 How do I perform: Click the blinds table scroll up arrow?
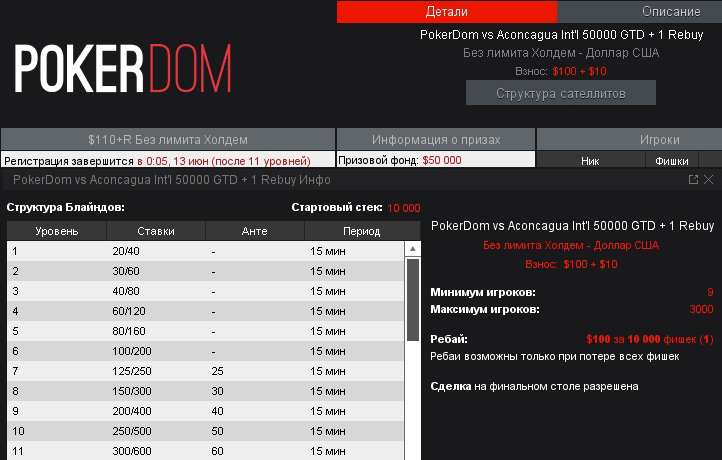point(413,249)
